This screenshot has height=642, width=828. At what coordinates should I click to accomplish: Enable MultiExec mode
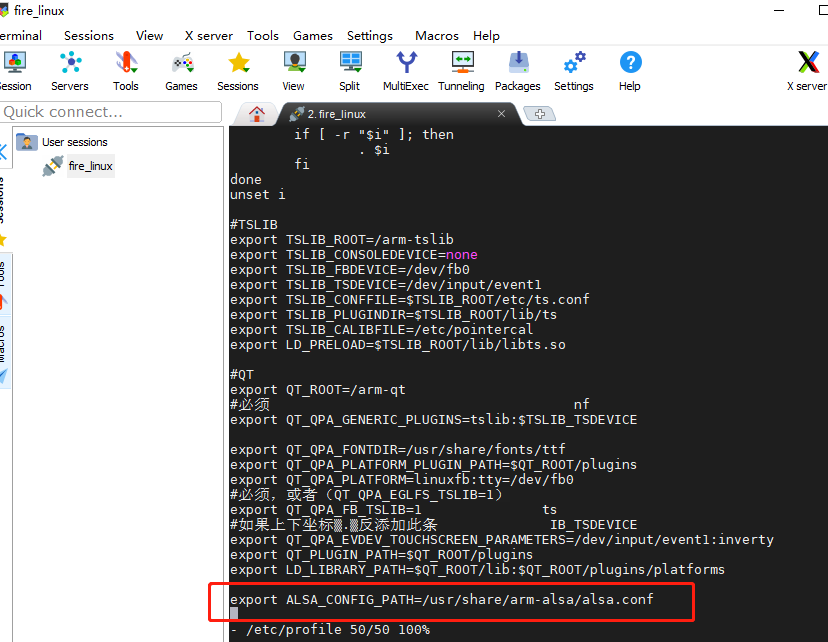coord(405,70)
